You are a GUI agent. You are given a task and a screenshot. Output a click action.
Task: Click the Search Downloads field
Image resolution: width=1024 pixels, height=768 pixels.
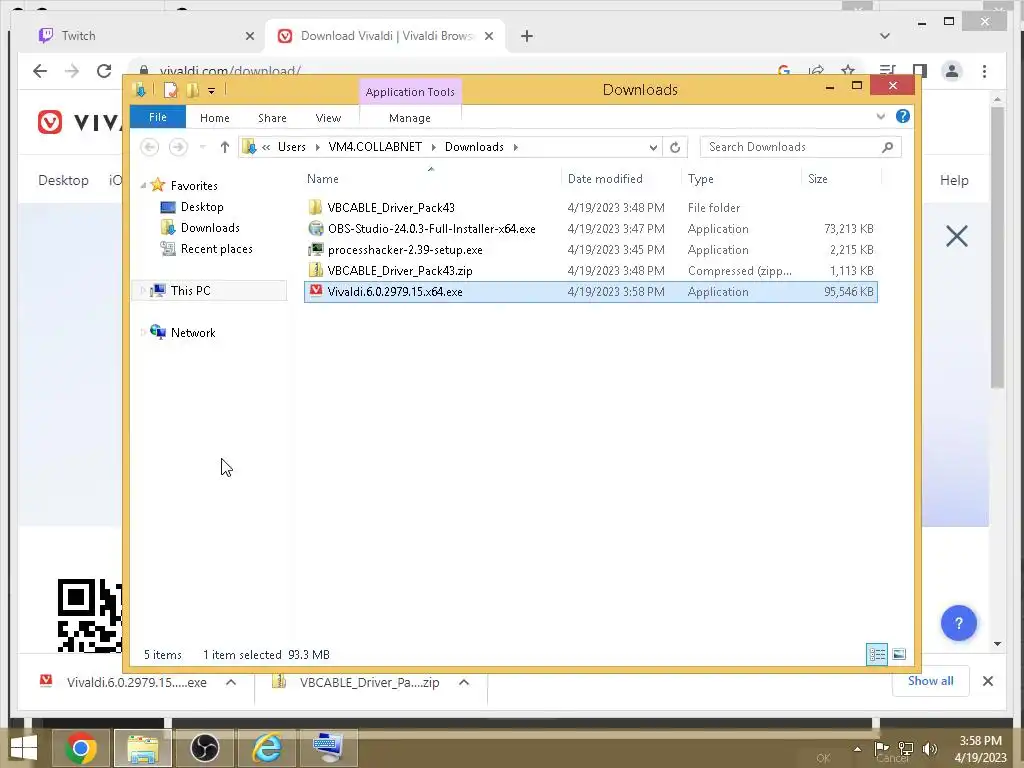click(800, 147)
